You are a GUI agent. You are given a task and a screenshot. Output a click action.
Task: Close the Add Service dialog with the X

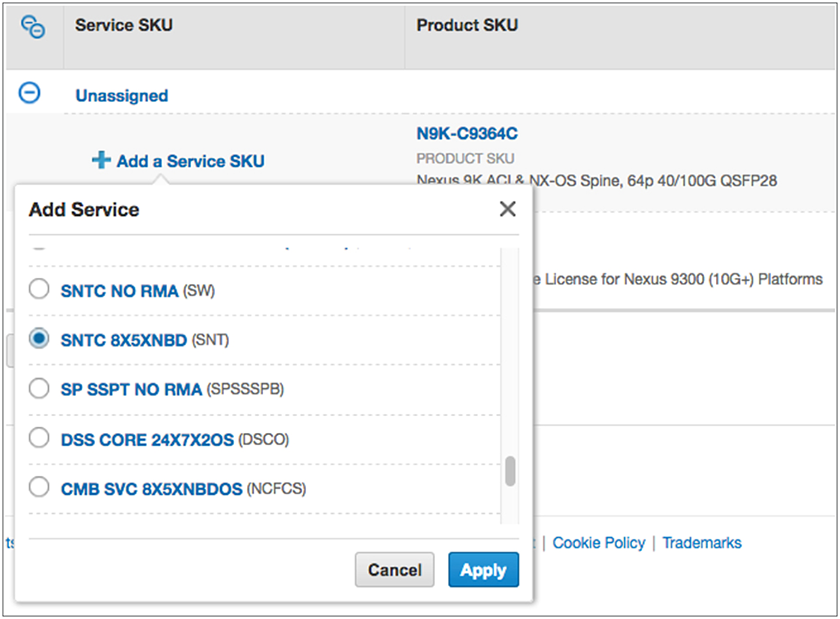507,209
